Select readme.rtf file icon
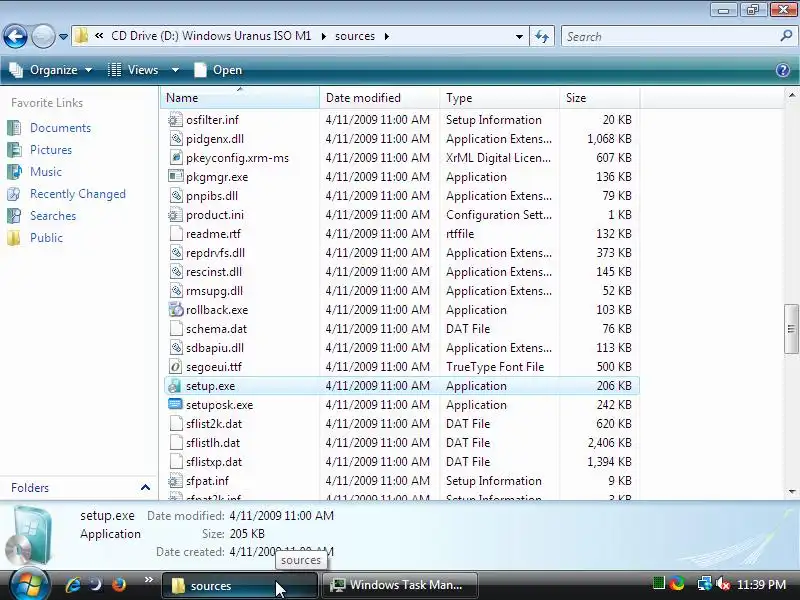 [176, 234]
